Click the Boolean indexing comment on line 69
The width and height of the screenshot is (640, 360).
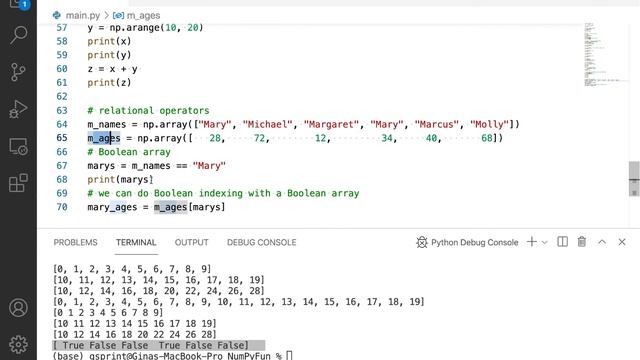[223, 193]
